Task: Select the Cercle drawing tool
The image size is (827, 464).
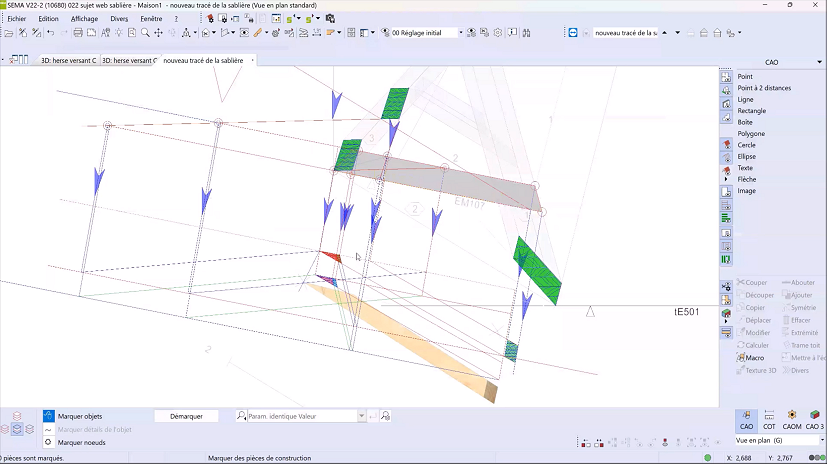Action: (x=746, y=145)
